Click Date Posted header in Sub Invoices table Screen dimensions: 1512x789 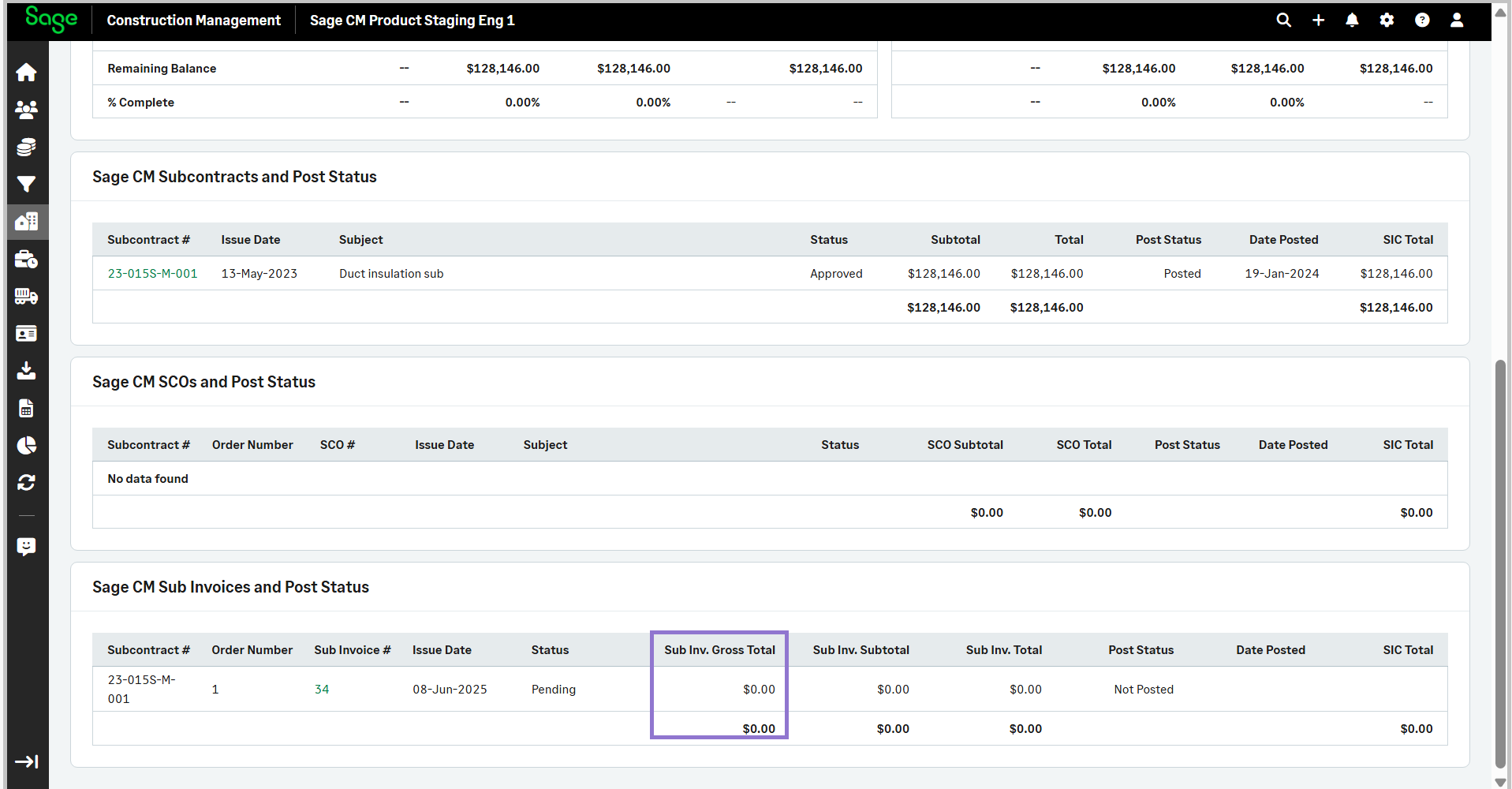point(1271,650)
